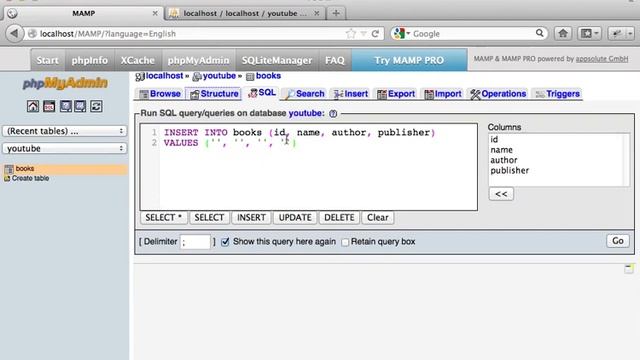
Task: Click the SELECT * button
Action: [164, 218]
